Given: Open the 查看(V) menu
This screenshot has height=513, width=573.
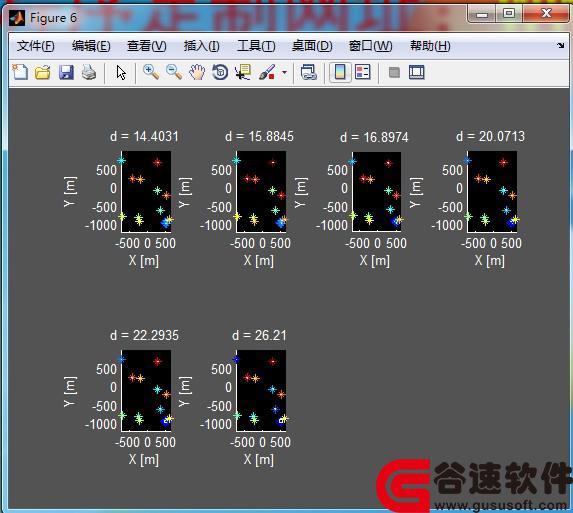Looking at the screenshot, I should [147, 46].
